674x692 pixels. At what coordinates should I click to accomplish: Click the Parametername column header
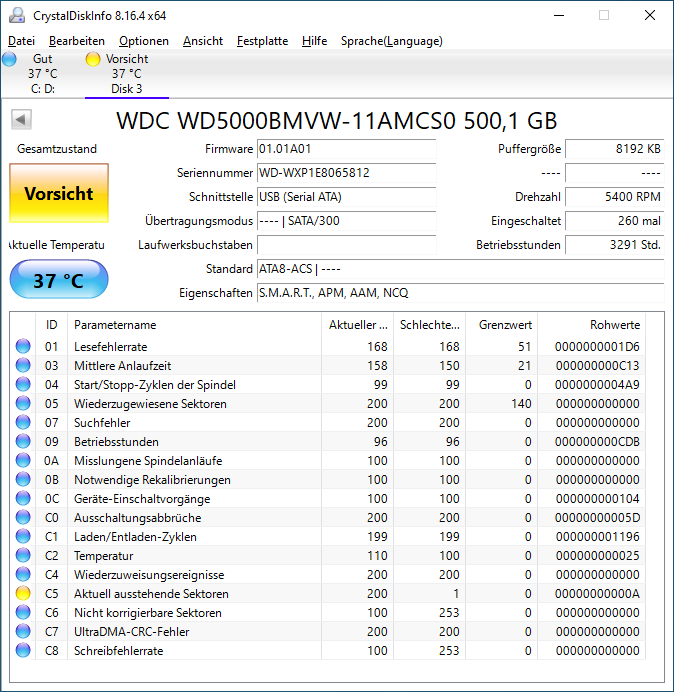[194, 325]
